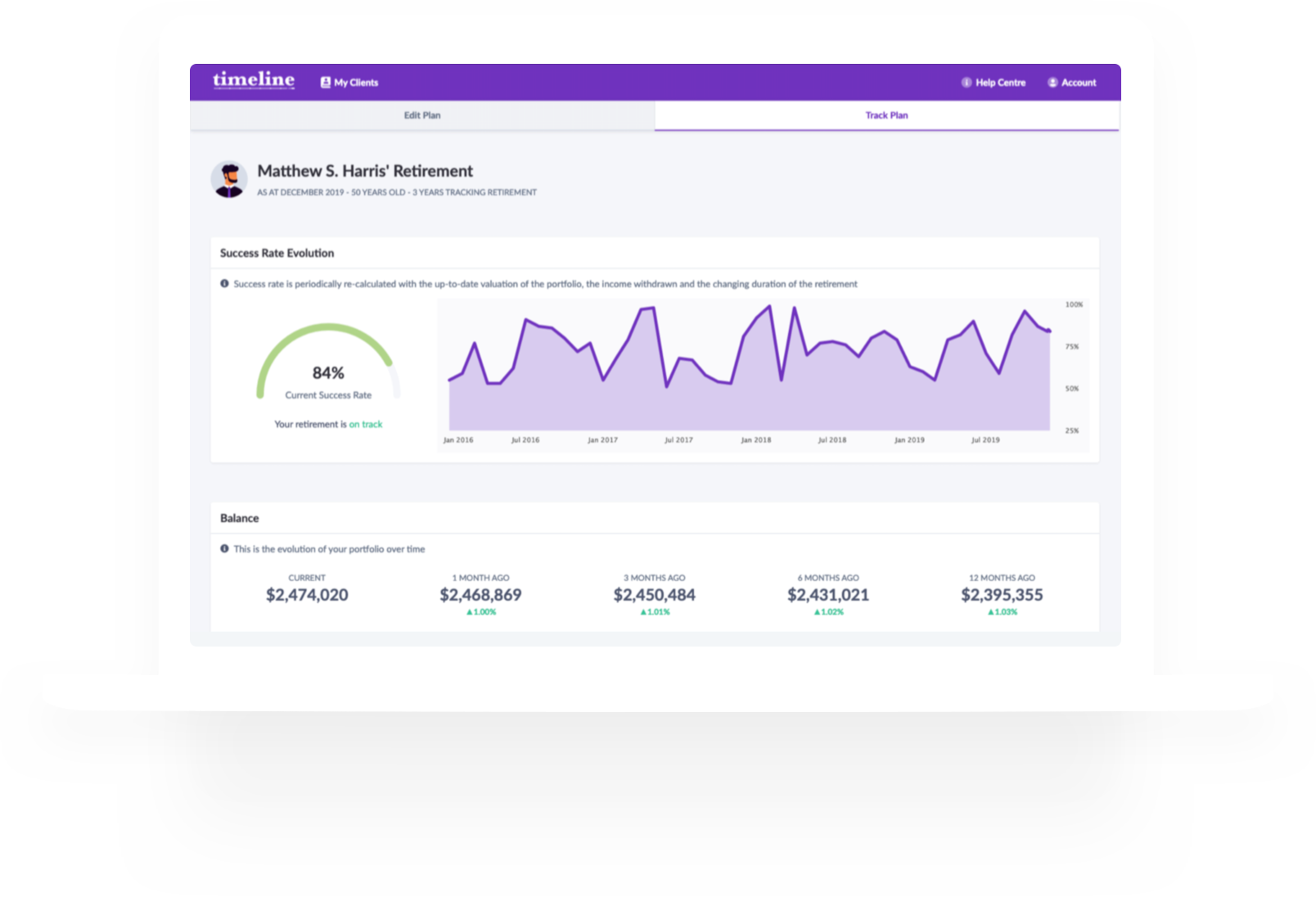Click the timeline logo
Screen dimensions: 1316x897
click(x=254, y=80)
